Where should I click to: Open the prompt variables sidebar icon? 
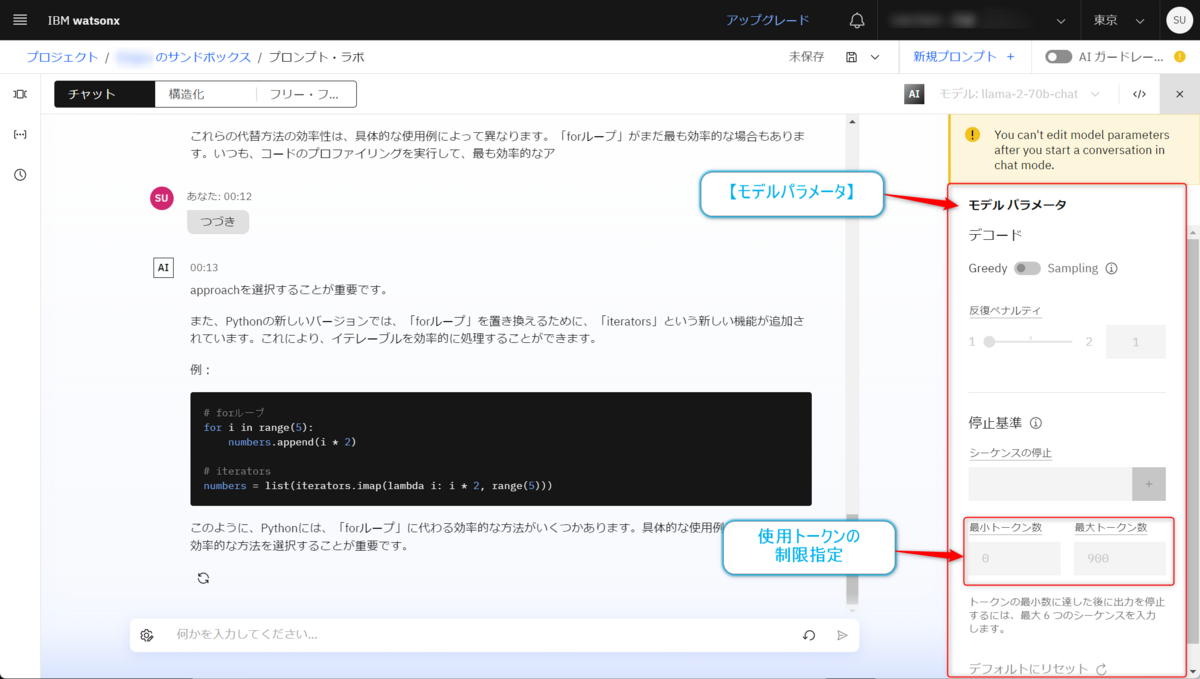pyautogui.click(x=20, y=134)
